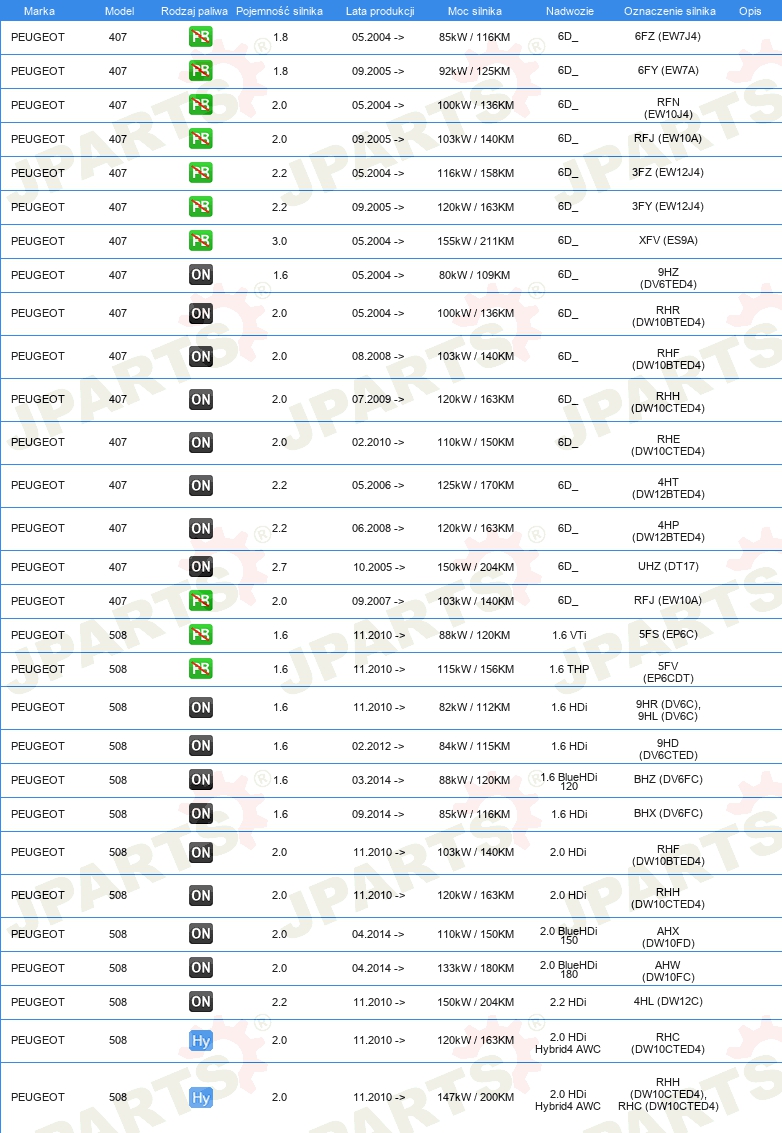782x1133 pixels.
Task: Click ON diesel icon in UHZ (DT17) row
Action: pyautogui.click(x=201, y=566)
